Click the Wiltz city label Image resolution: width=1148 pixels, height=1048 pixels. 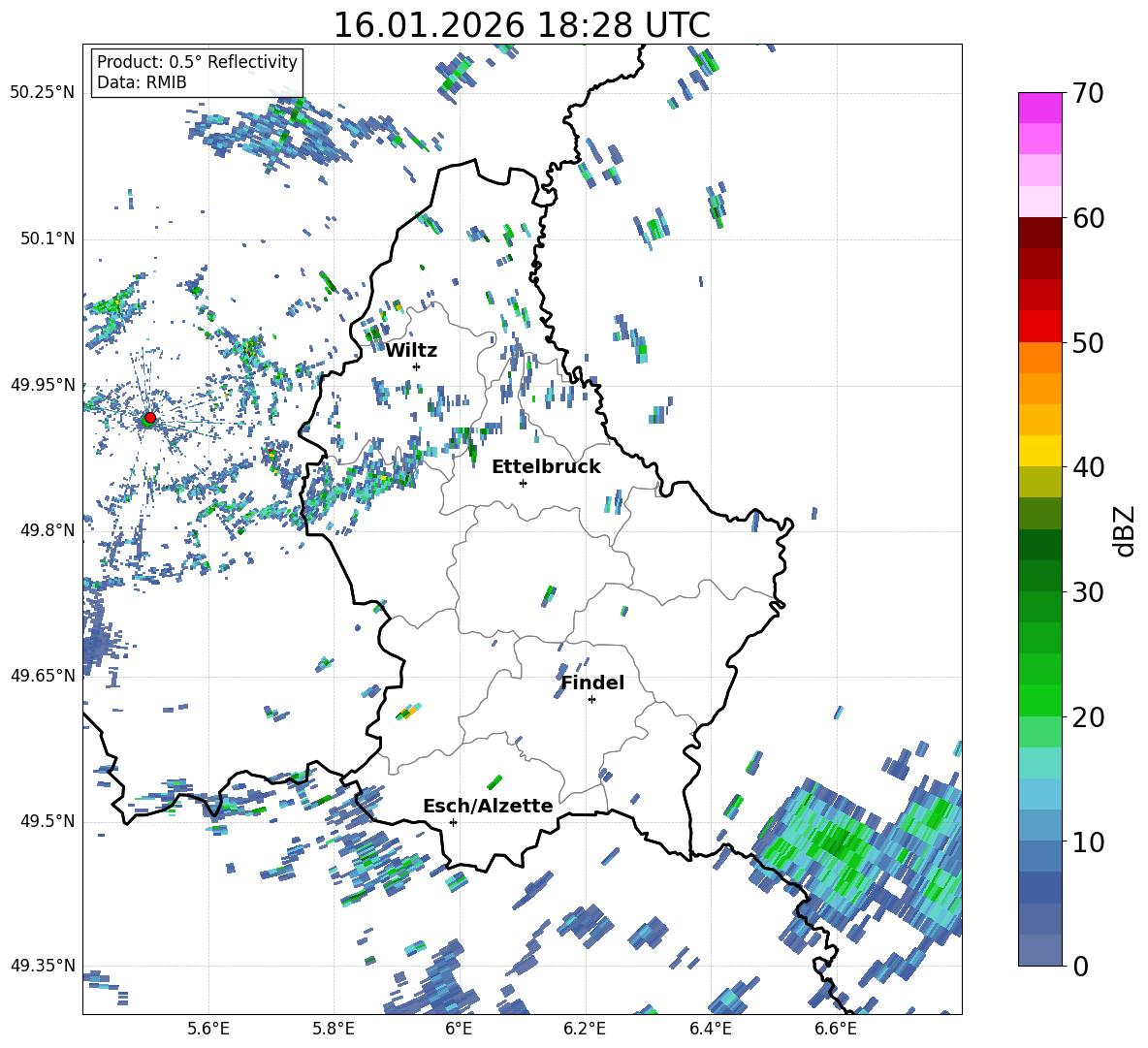click(x=411, y=351)
